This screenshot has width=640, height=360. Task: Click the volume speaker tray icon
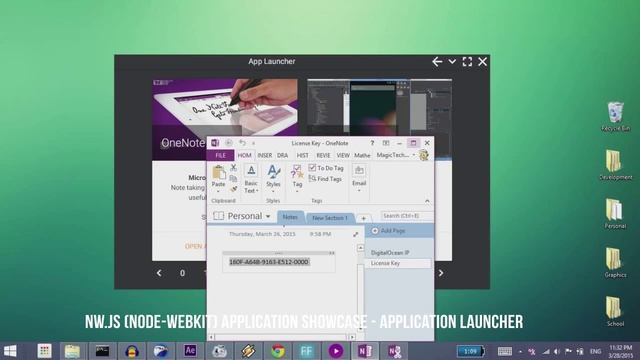coord(557,351)
